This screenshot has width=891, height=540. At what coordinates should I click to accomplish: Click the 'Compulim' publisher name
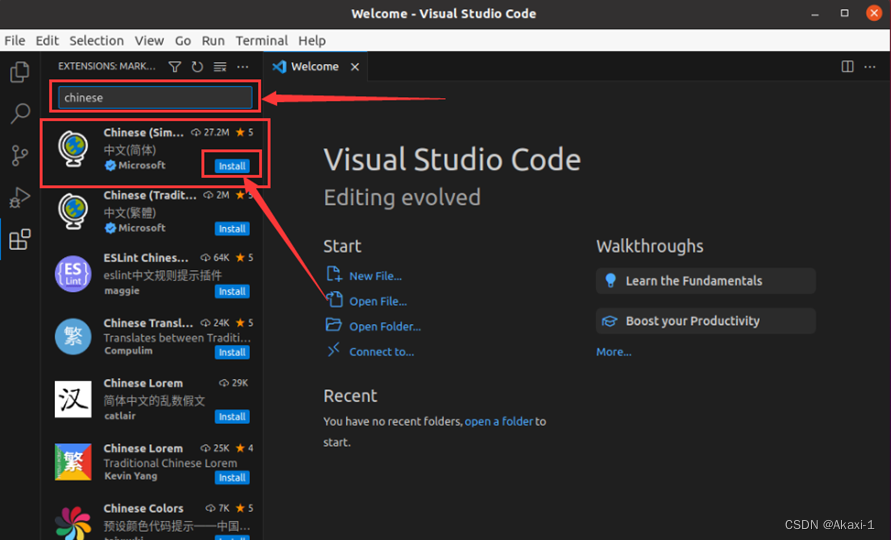coord(128,351)
